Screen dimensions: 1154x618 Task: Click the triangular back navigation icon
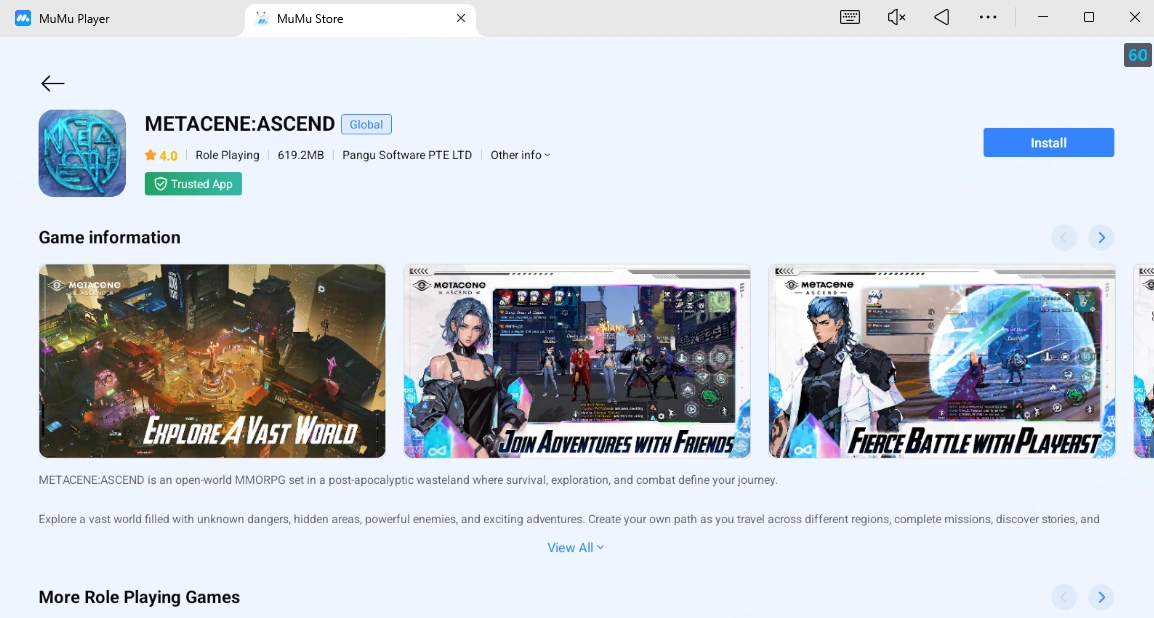click(x=942, y=18)
